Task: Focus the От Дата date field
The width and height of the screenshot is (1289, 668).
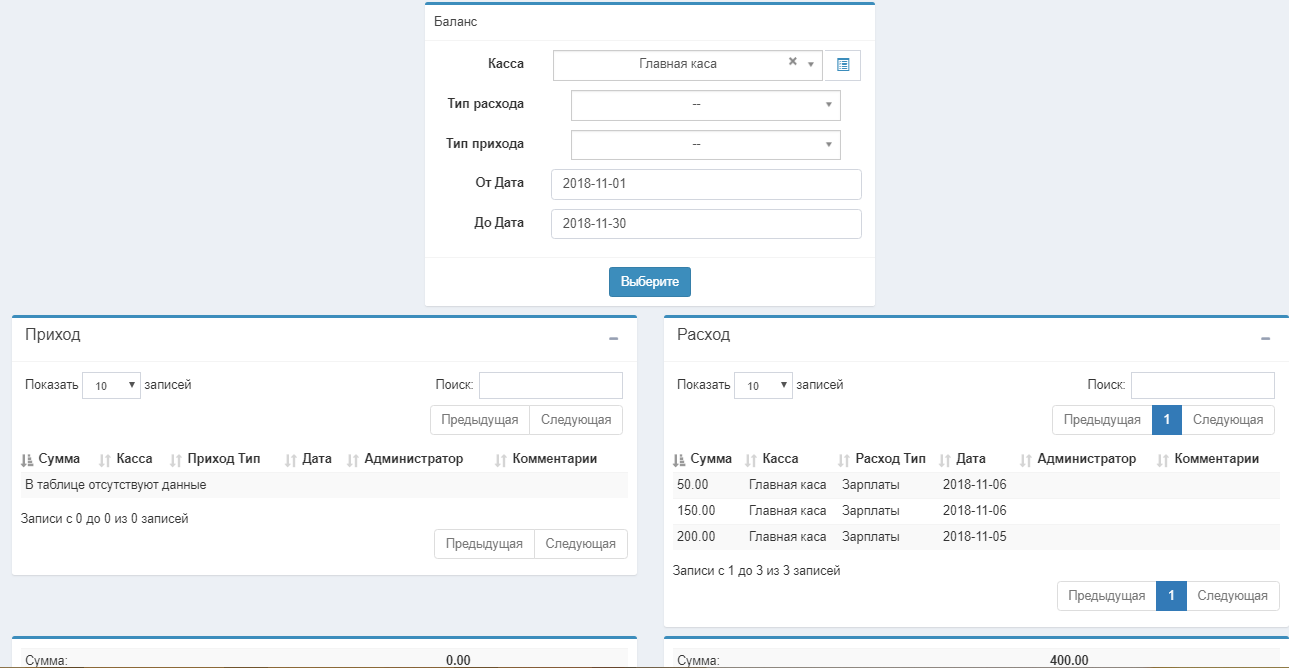Action: tap(706, 184)
